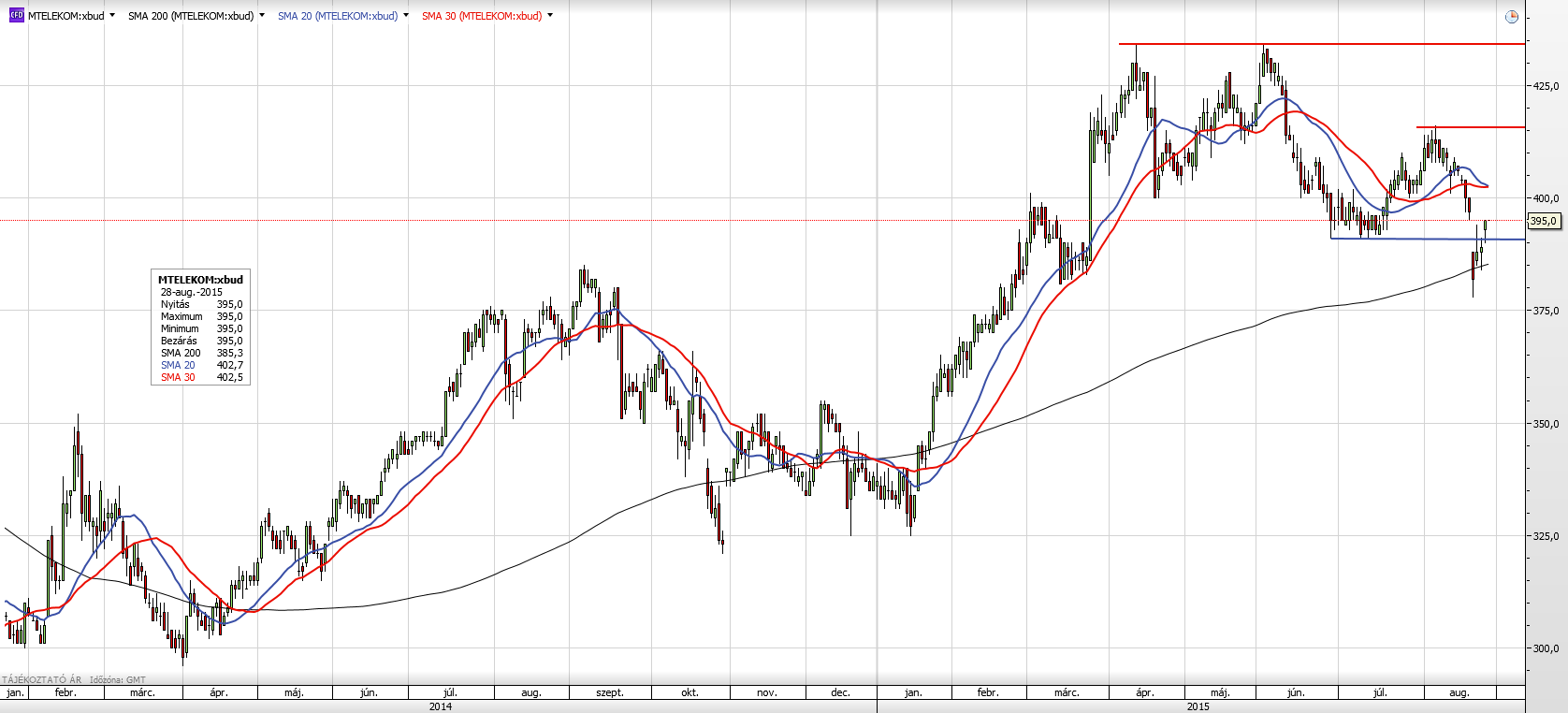Click the márc. label in the 2014 section
The width and height of the screenshot is (1568, 713).
pos(142,692)
